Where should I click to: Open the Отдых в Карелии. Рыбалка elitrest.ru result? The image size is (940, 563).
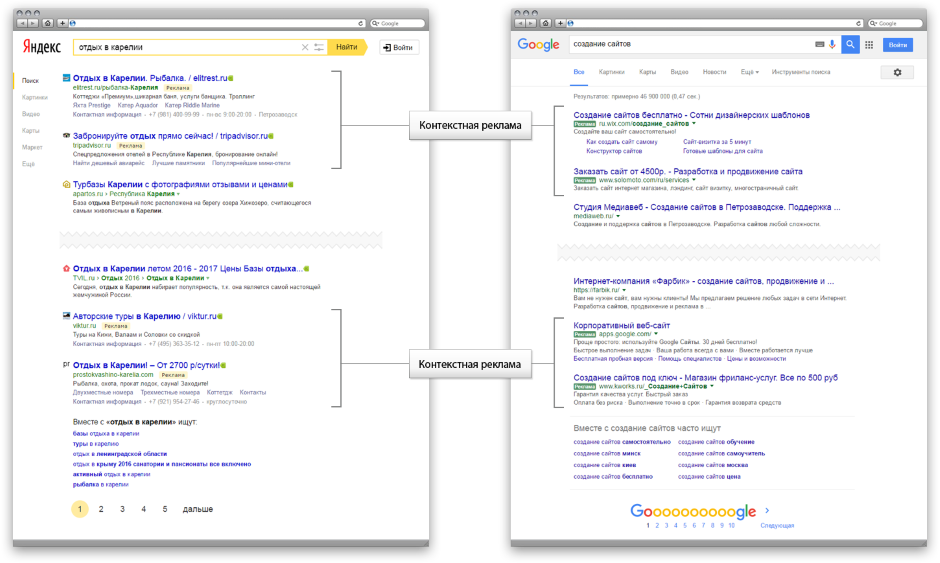click(x=150, y=78)
